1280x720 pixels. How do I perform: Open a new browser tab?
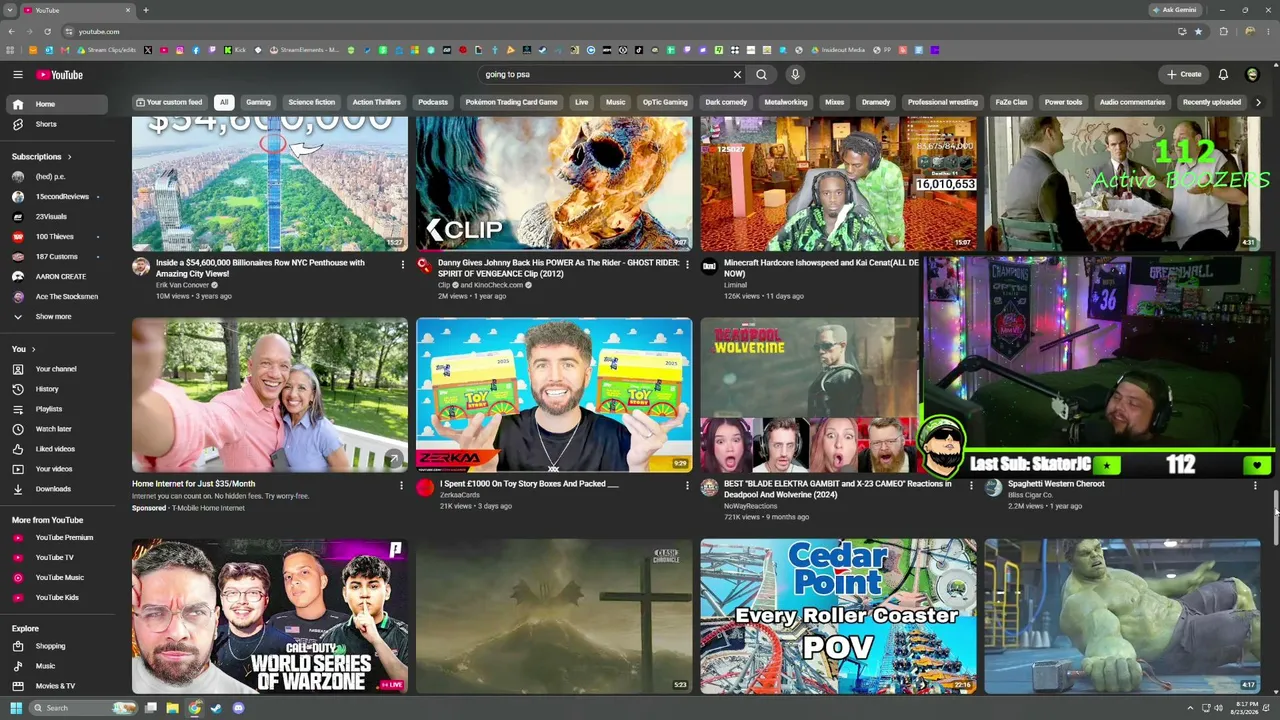146,10
